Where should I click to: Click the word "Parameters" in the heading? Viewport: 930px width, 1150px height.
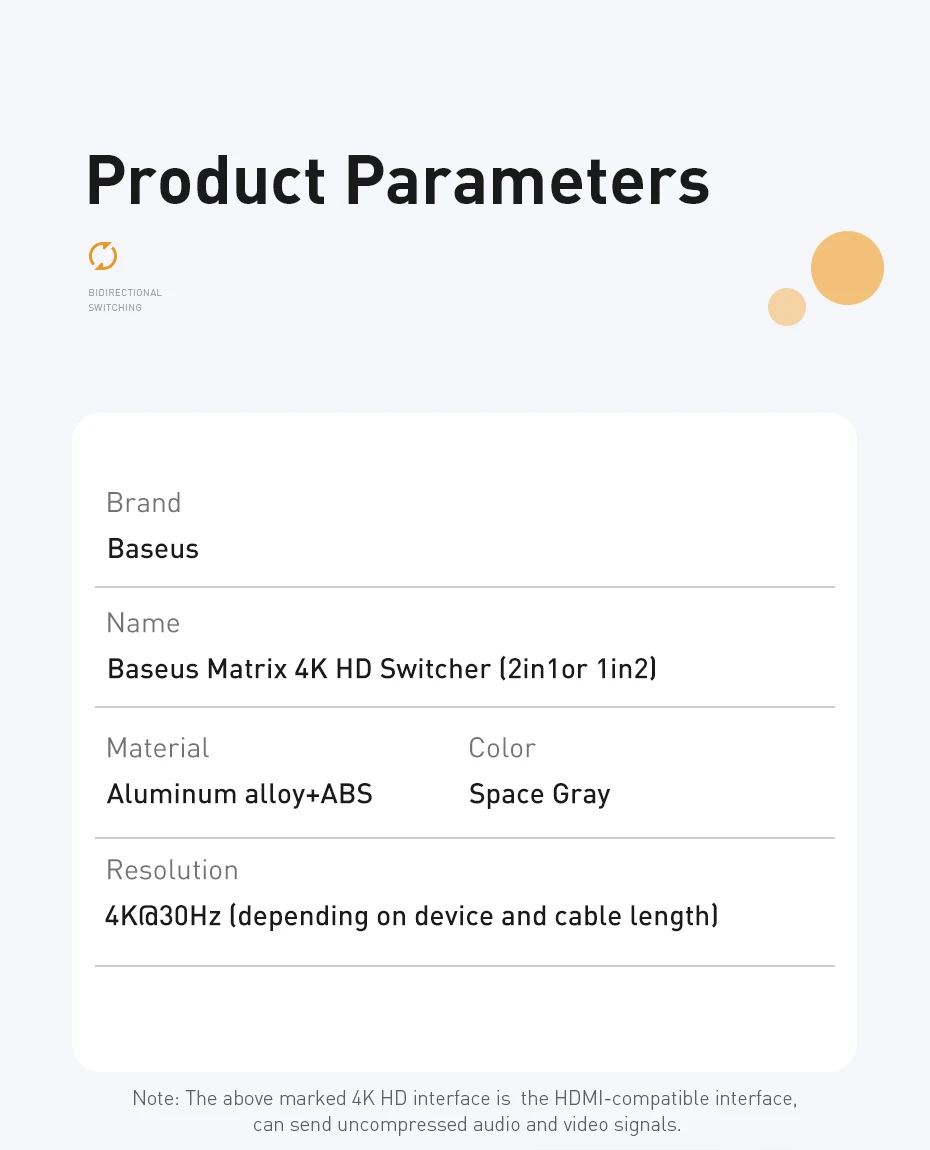coord(527,181)
